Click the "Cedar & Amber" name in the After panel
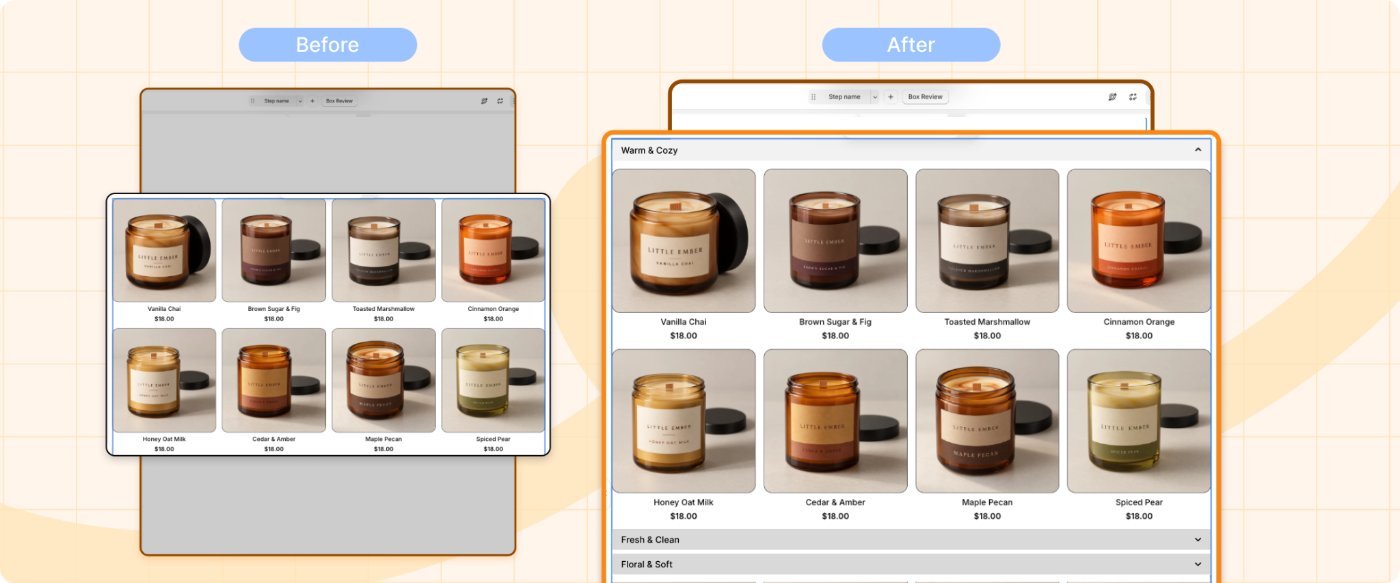Viewport: 1400px width, 583px height. [x=836, y=502]
